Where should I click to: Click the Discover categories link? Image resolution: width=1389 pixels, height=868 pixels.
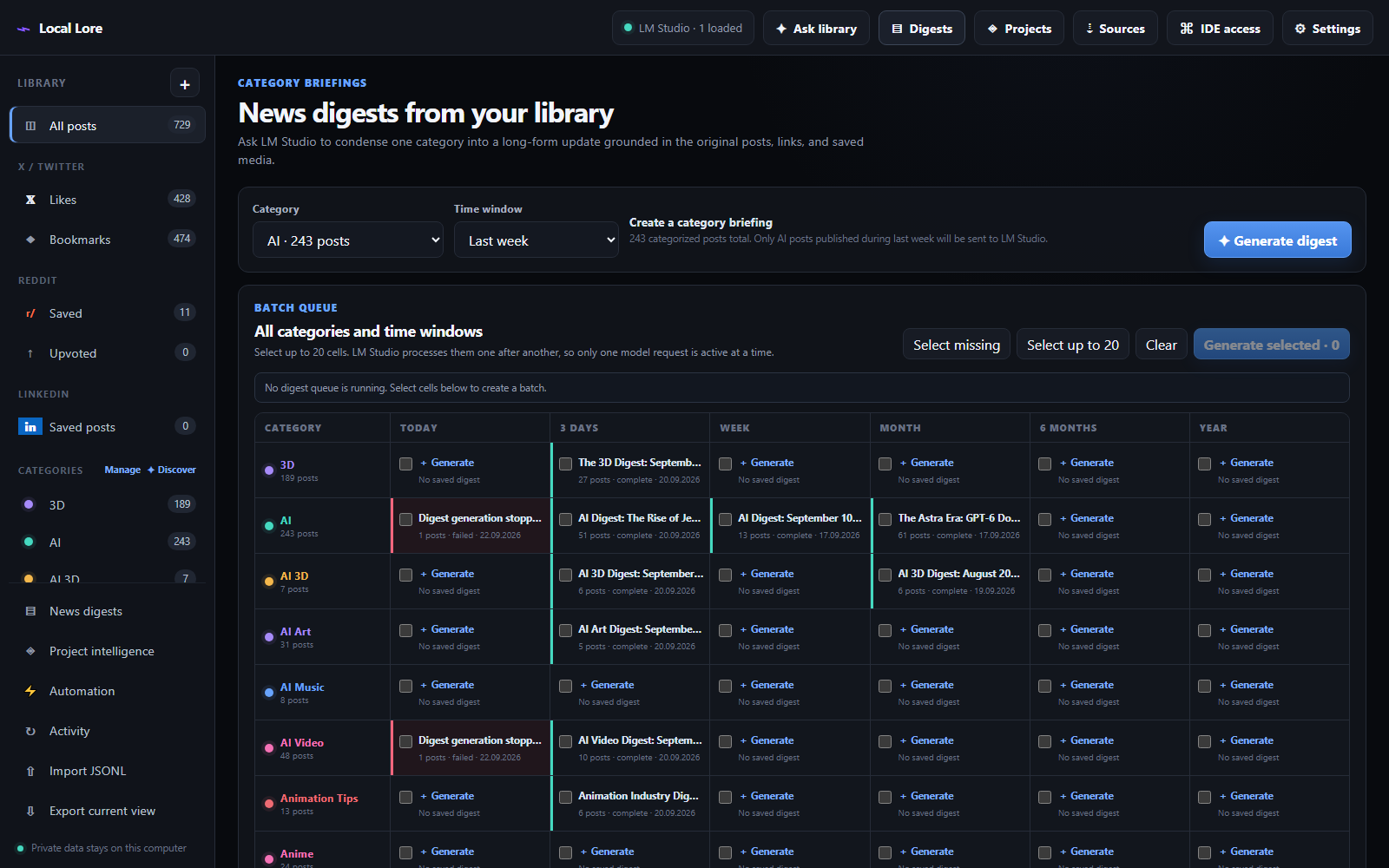[172, 470]
